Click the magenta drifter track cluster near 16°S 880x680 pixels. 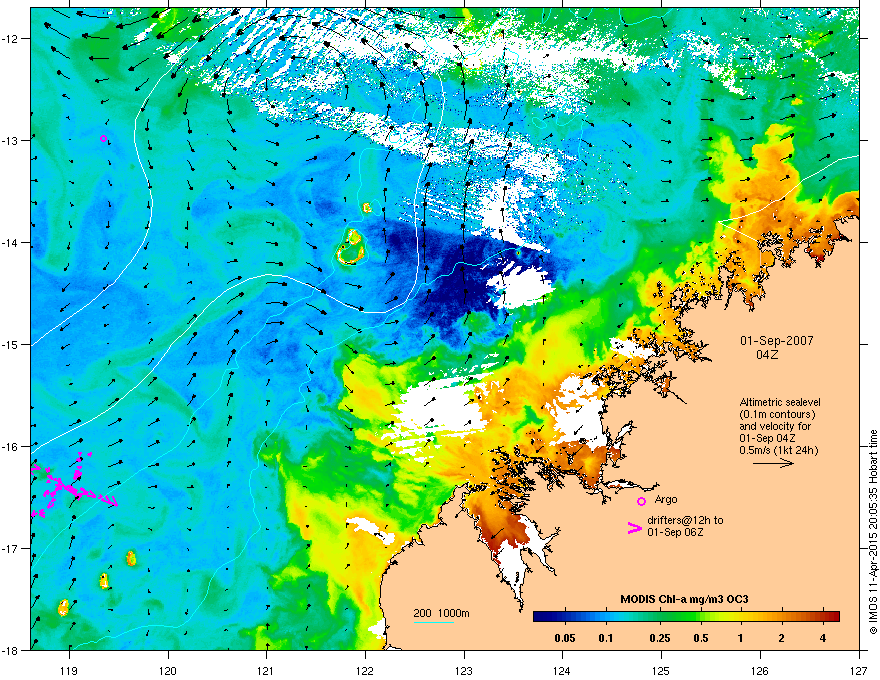[73, 483]
